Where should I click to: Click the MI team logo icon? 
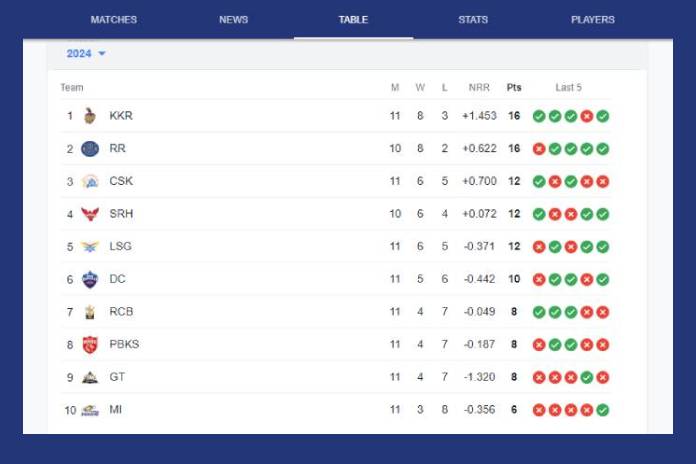point(90,410)
